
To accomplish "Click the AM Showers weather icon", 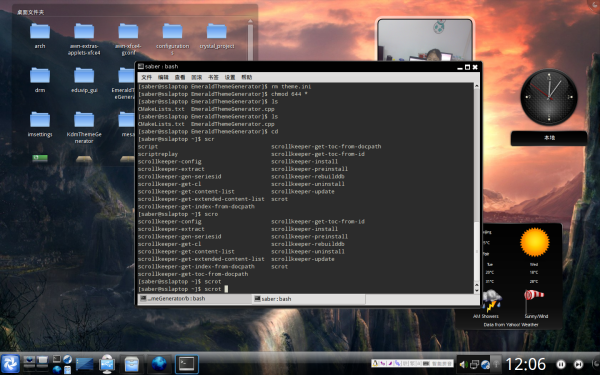I will coord(491,300).
